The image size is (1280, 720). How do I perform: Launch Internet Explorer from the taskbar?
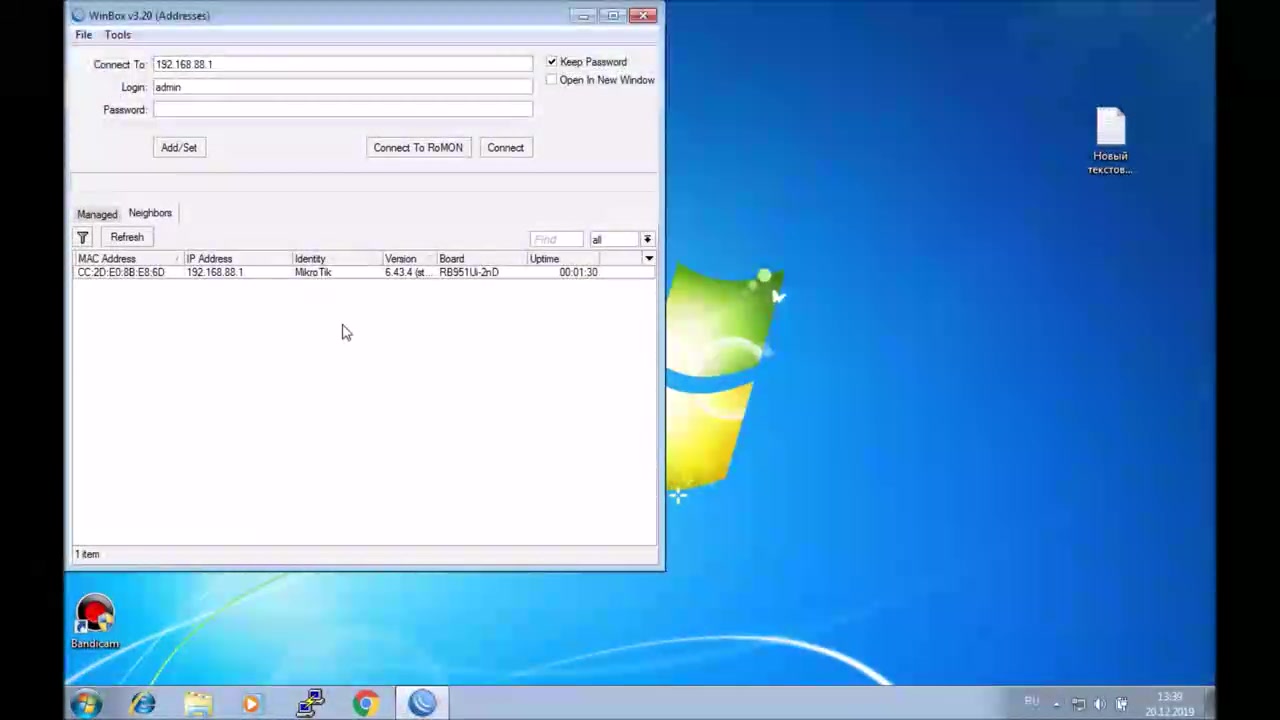click(x=143, y=704)
